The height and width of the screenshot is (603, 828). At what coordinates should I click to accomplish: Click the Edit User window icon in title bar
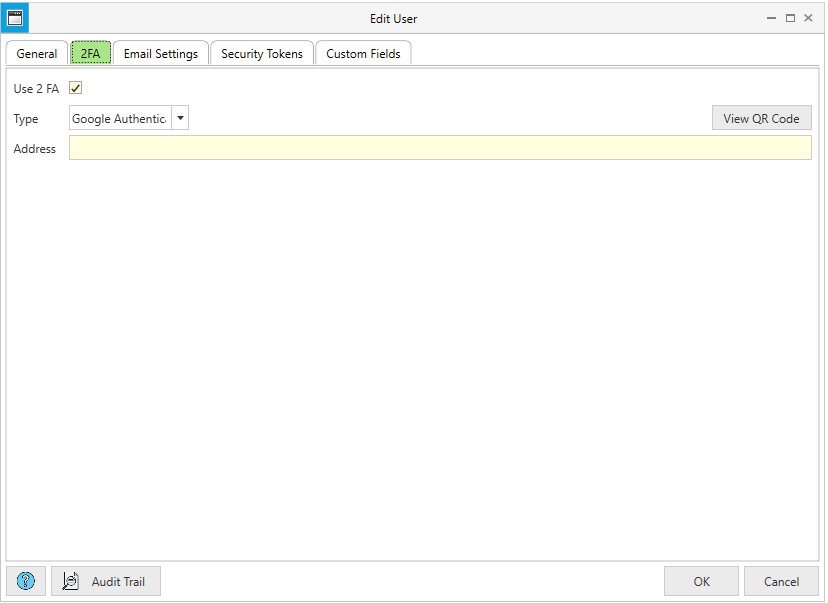tap(15, 18)
